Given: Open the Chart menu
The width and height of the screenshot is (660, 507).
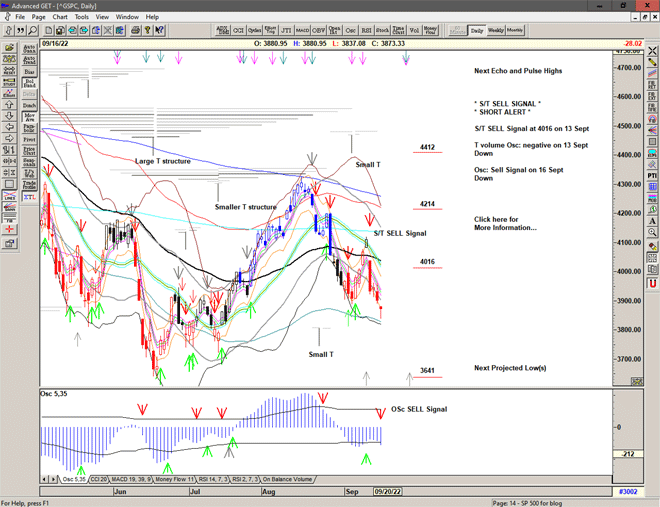Looking at the screenshot, I should pyautogui.click(x=60, y=17).
